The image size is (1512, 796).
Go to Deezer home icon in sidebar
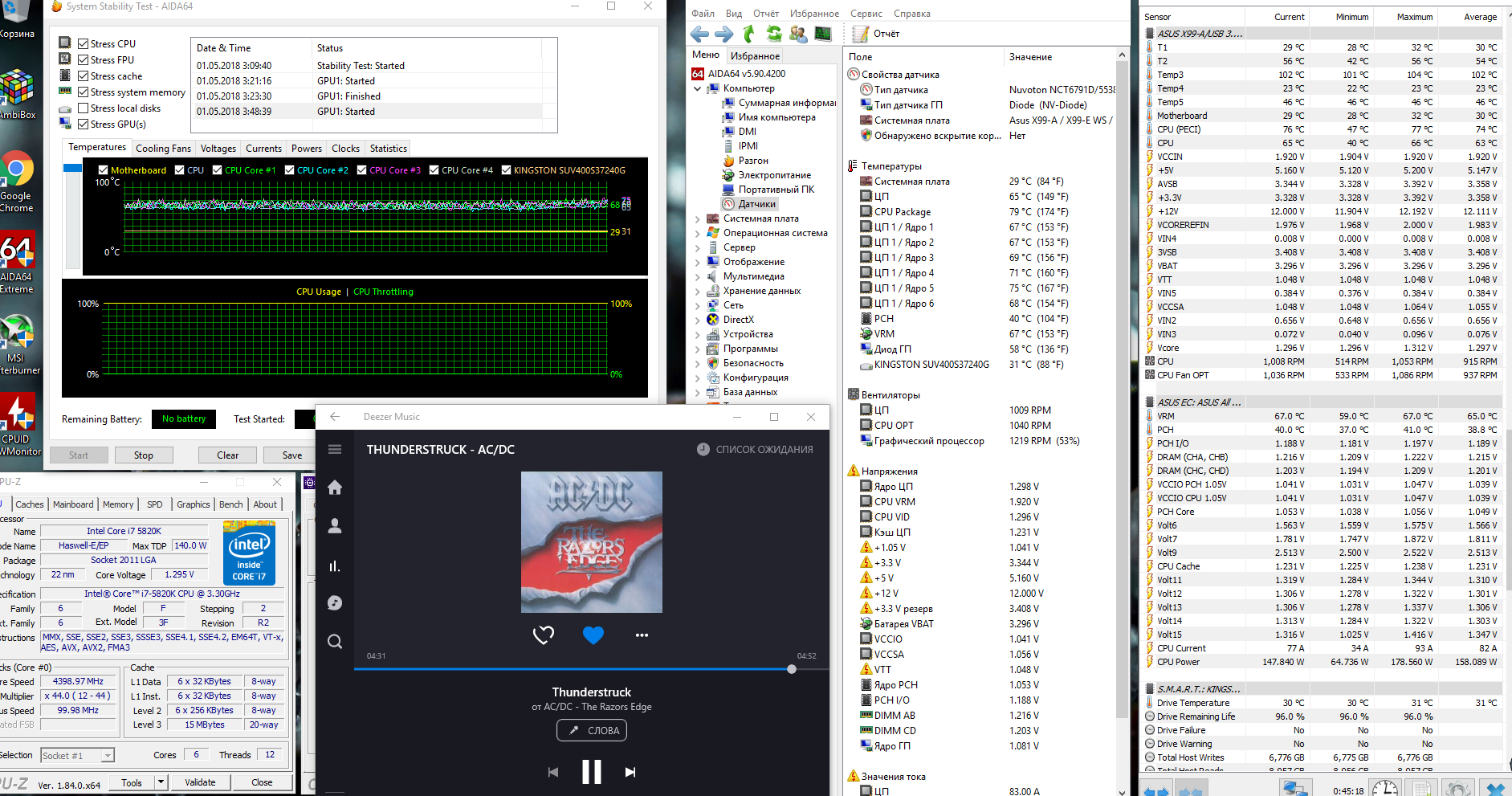coord(335,488)
